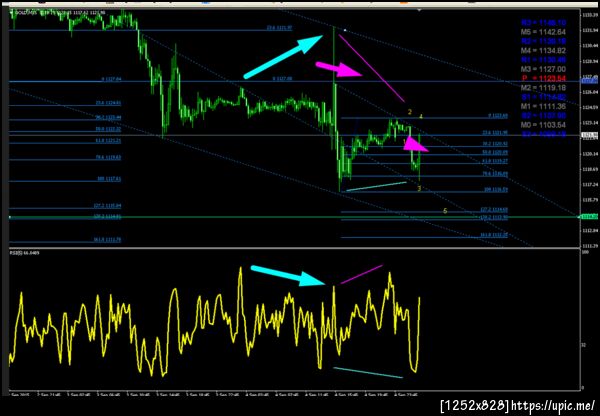Viewport: 600px width, 416px height.
Task: Select the Elliott wave label 3
Action: point(419,189)
